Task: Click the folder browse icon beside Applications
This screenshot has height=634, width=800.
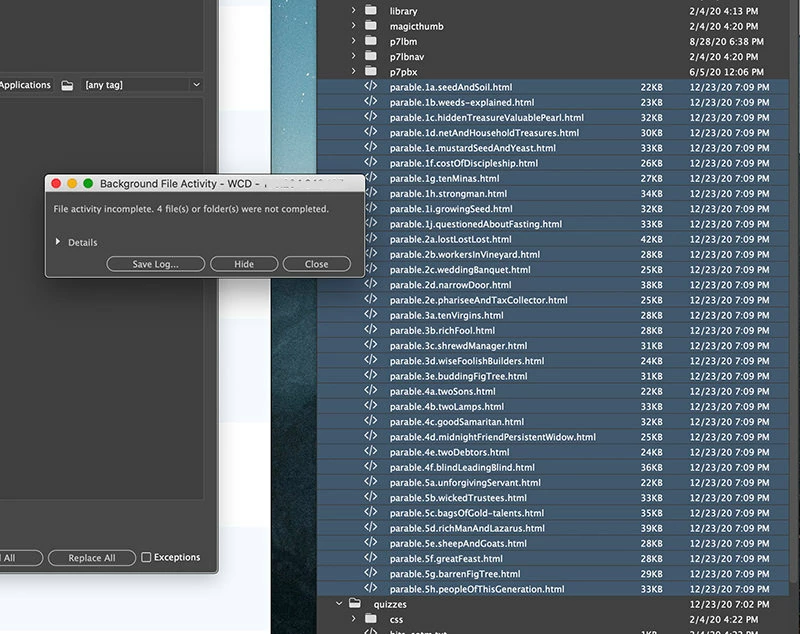Action: [x=67, y=85]
